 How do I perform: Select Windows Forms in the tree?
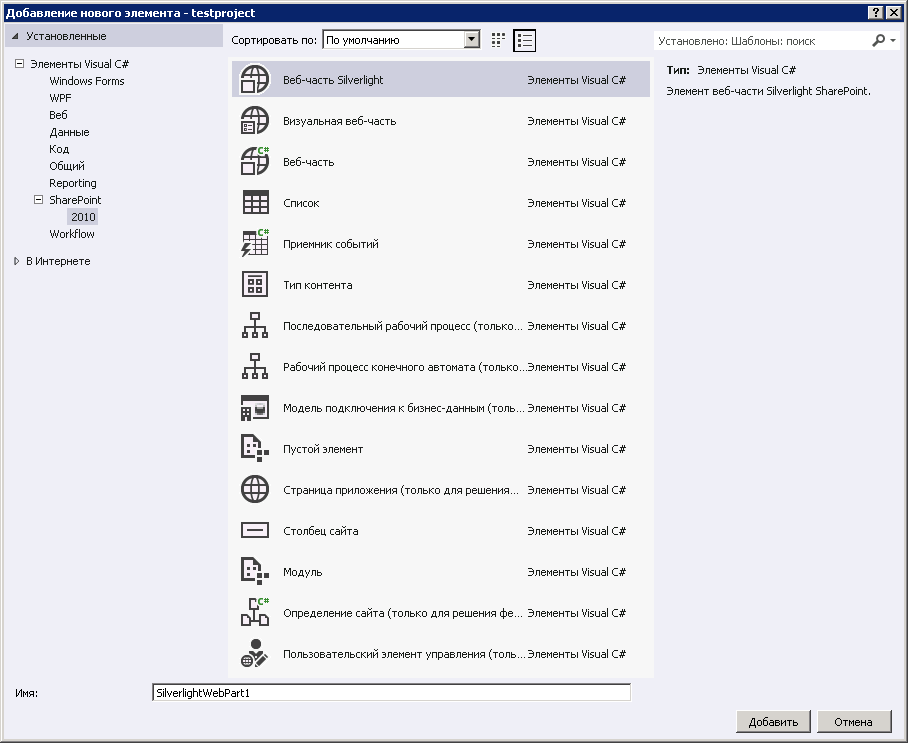tap(87, 81)
